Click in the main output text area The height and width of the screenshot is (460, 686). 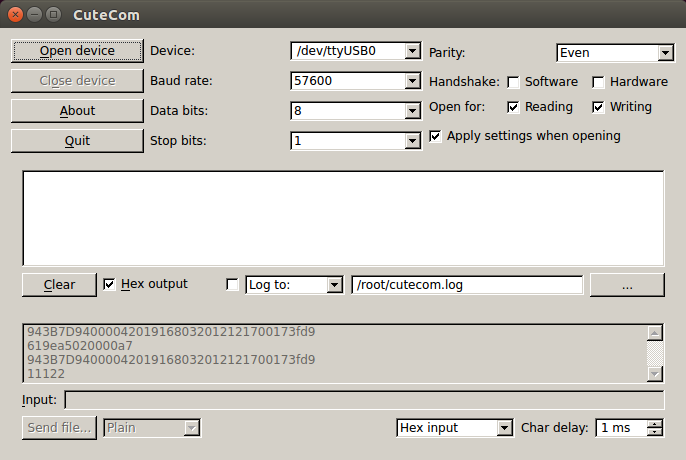(343, 218)
